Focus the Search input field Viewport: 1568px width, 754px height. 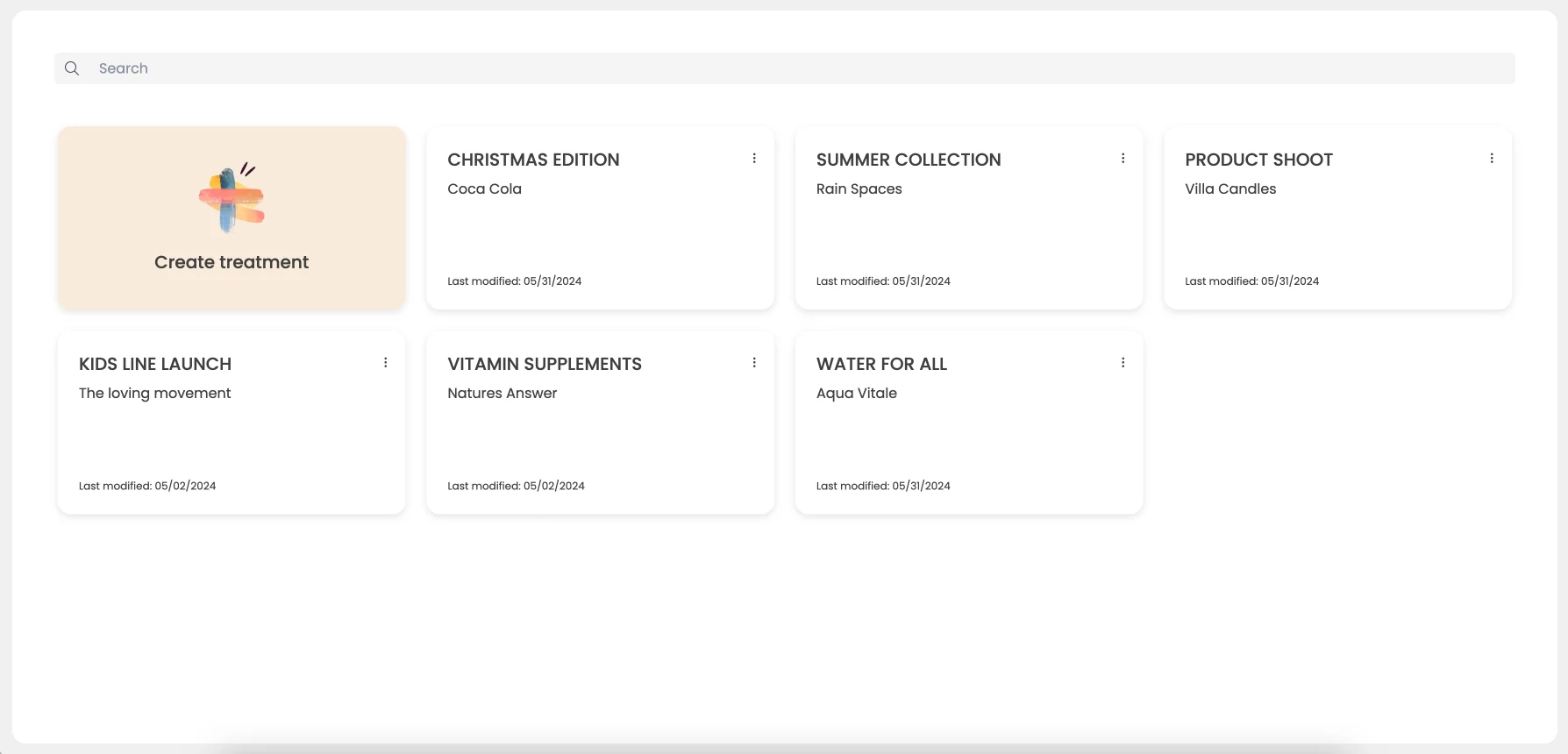[785, 68]
